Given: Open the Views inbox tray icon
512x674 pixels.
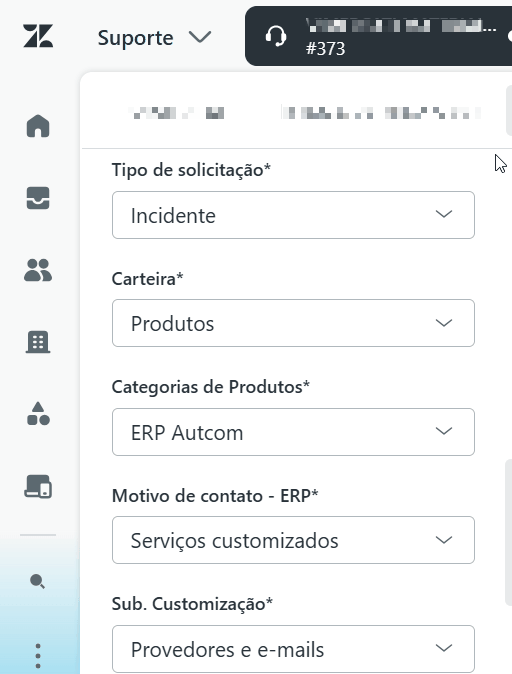Looking at the screenshot, I should pos(38,198).
